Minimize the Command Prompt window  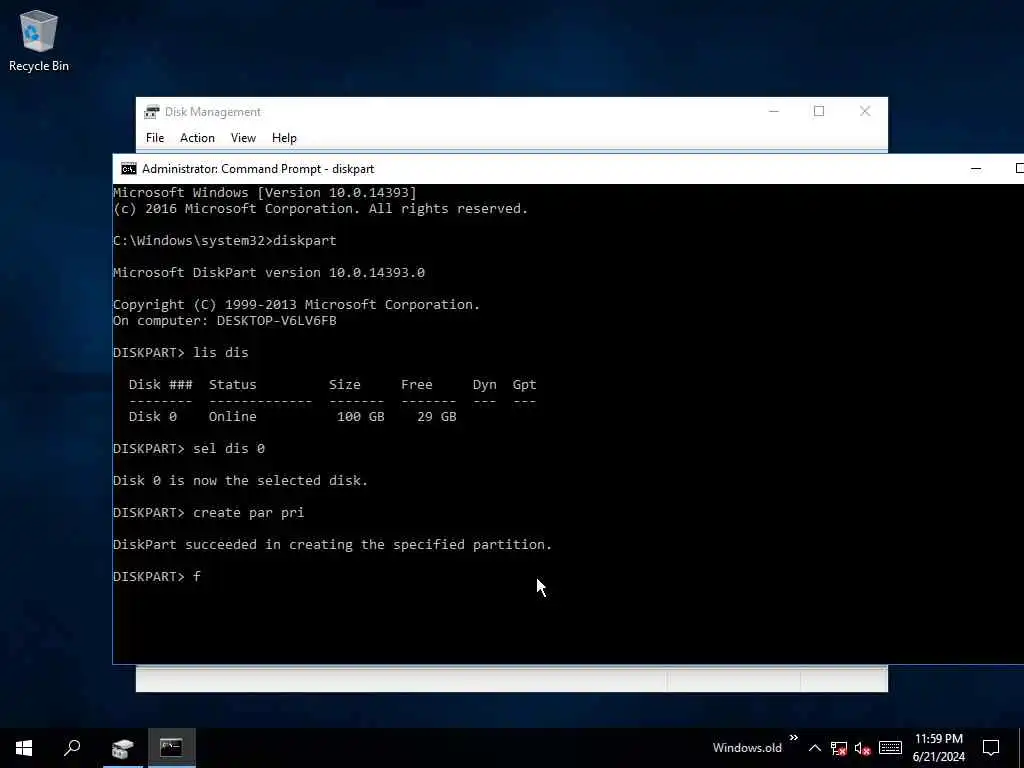tap(976, 168)
